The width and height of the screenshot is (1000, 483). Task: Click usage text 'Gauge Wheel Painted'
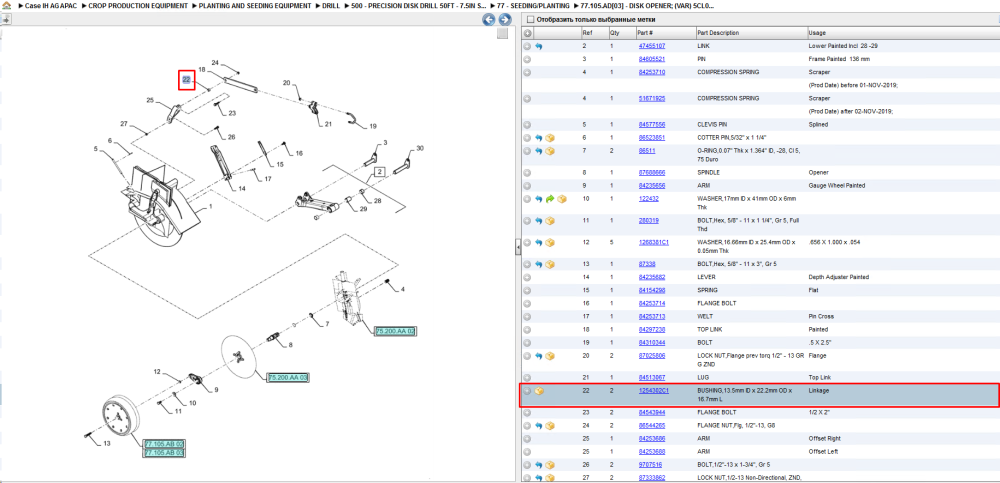[836, 186]
